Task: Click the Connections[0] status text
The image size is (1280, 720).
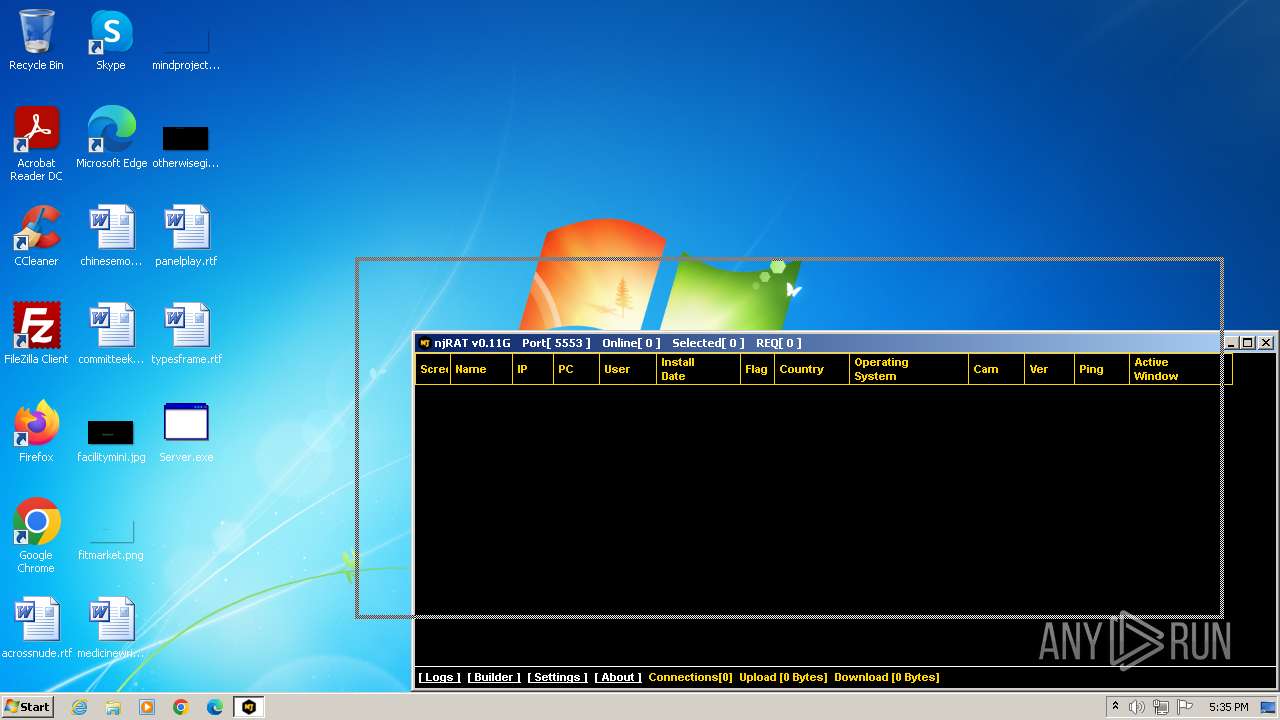Action: coord(690,677)
